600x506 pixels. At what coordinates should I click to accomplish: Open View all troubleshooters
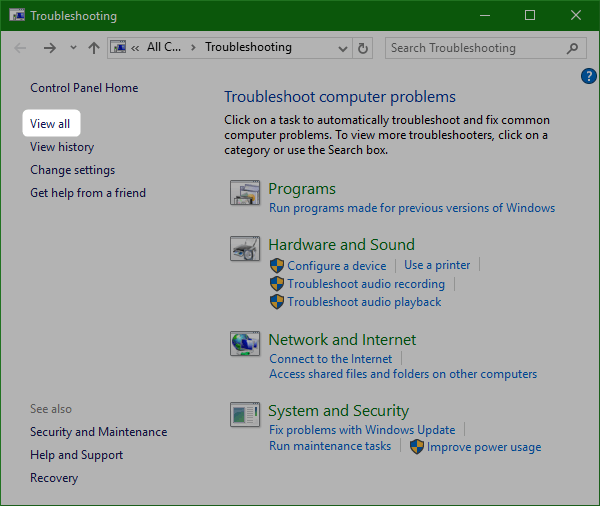50,124
